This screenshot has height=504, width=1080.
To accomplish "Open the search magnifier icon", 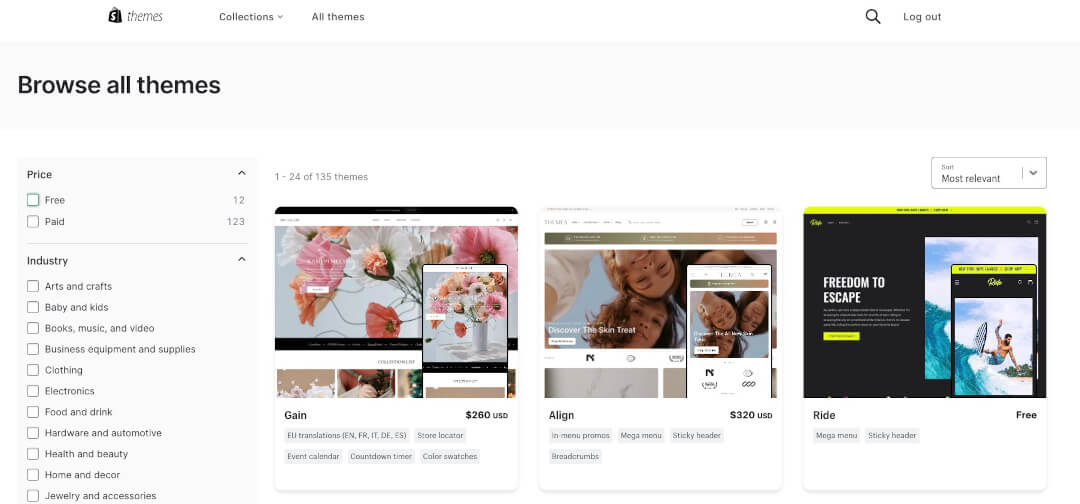I will tap(873, 17).
